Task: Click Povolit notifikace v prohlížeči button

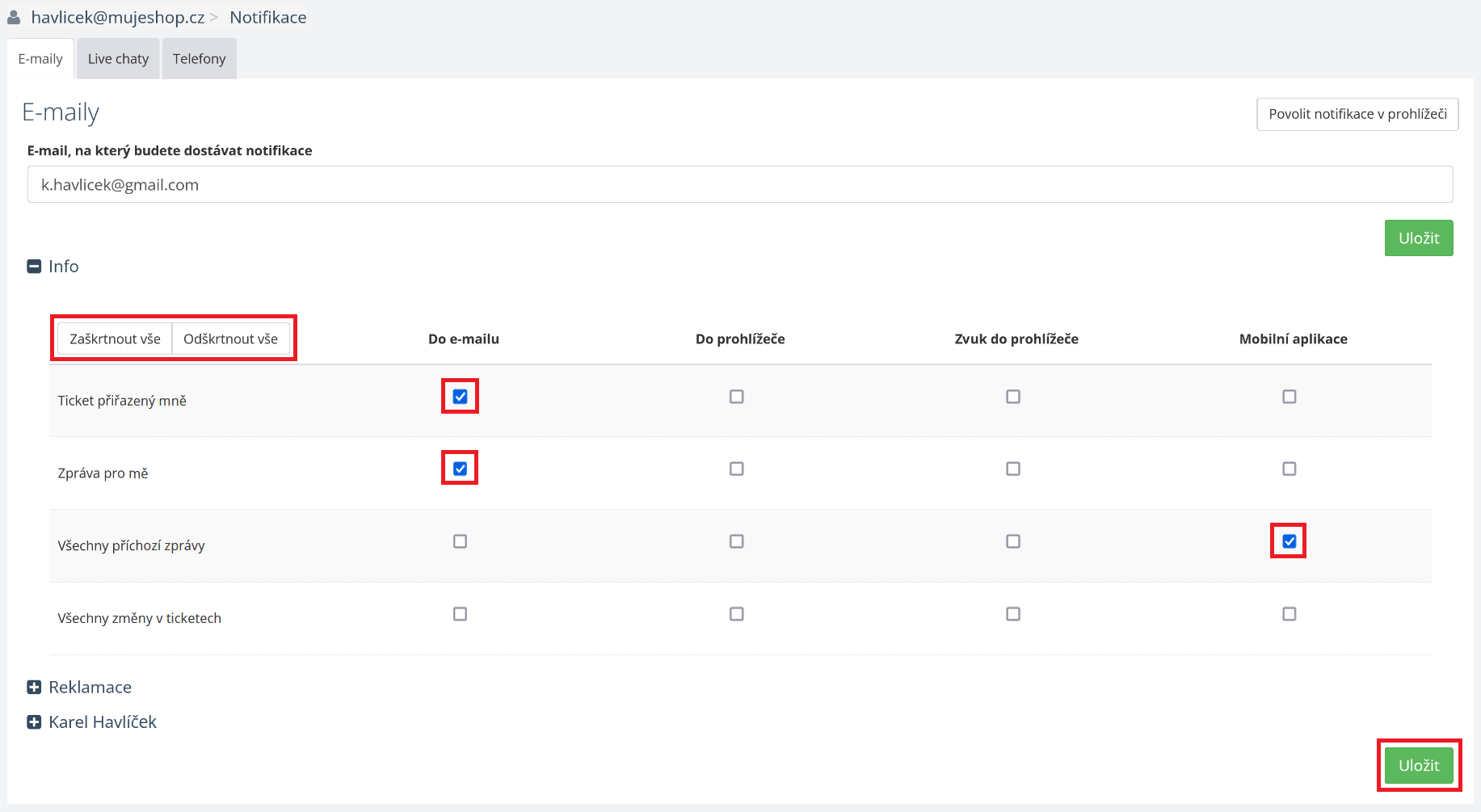Action: pyautogui.click(x=1357, y=114)
